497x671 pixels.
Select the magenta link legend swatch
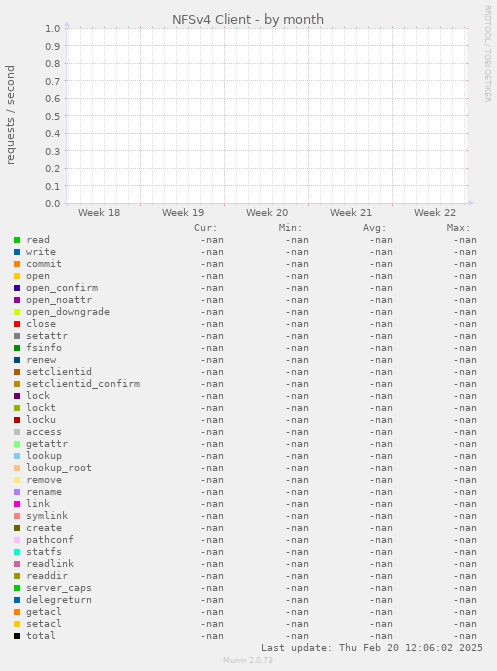(17, 504)
